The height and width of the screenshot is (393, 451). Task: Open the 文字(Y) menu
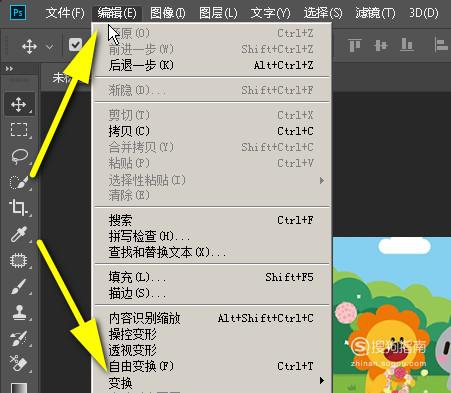(270, 13)
